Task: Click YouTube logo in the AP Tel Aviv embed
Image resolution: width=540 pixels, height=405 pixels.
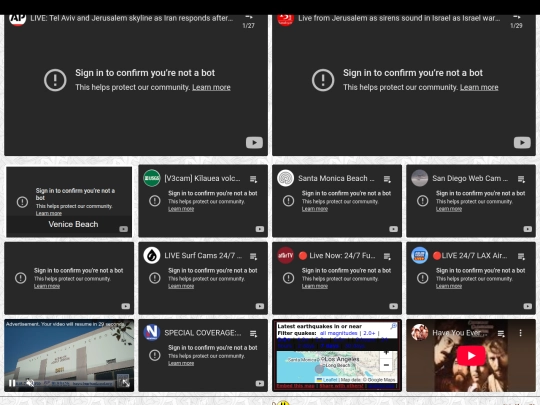Action: pos(254,143)
